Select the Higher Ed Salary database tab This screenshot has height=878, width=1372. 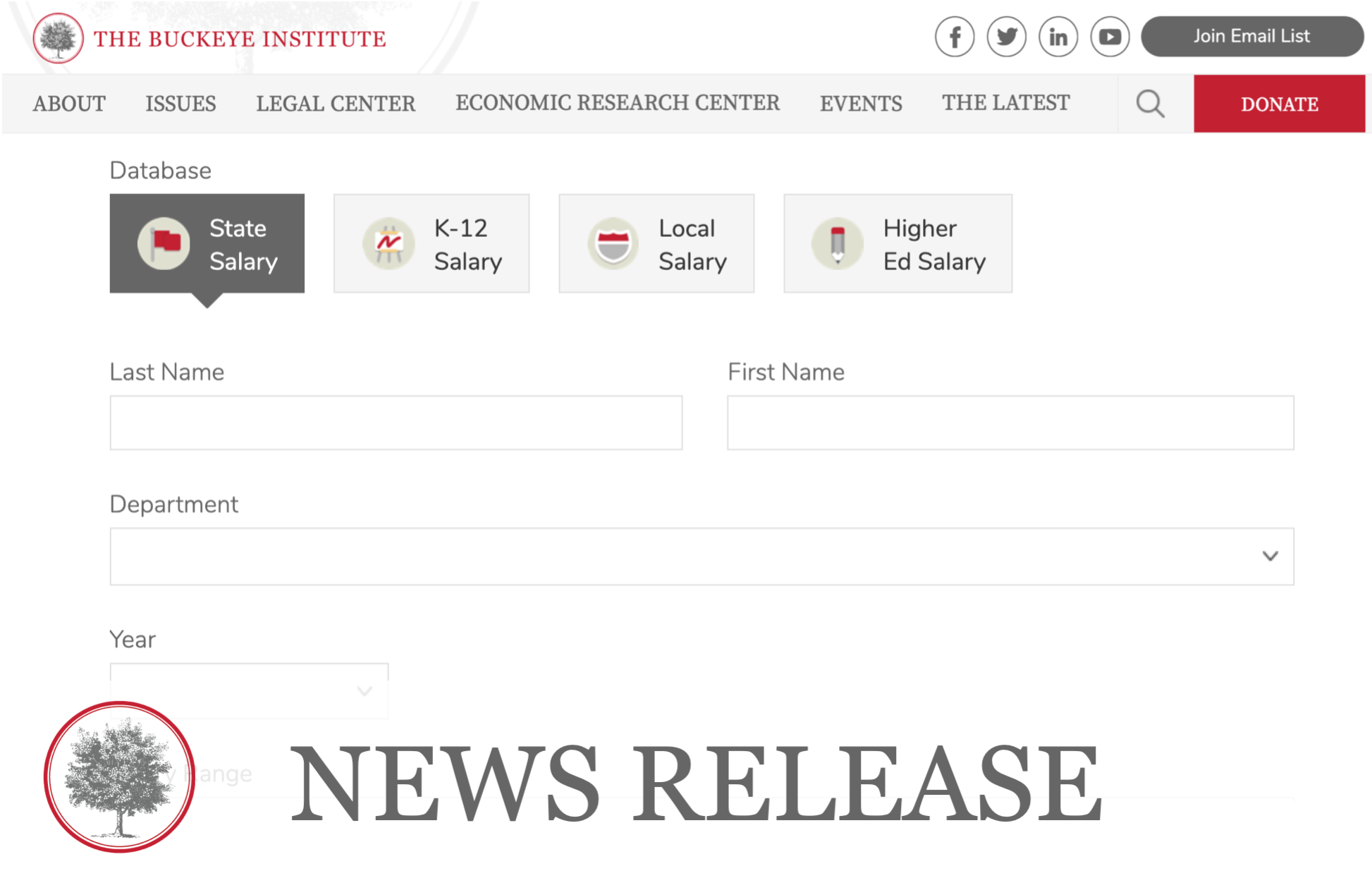[898, 243]
